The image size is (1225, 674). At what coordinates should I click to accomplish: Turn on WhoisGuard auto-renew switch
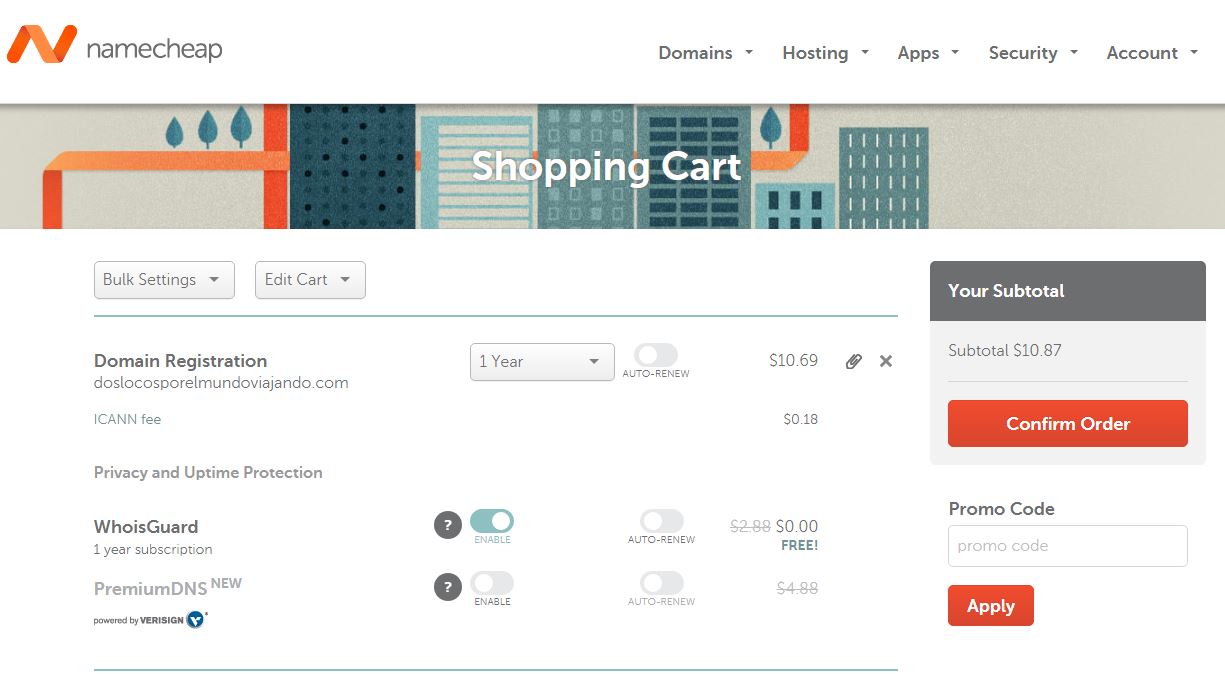[x=661, y=521]
